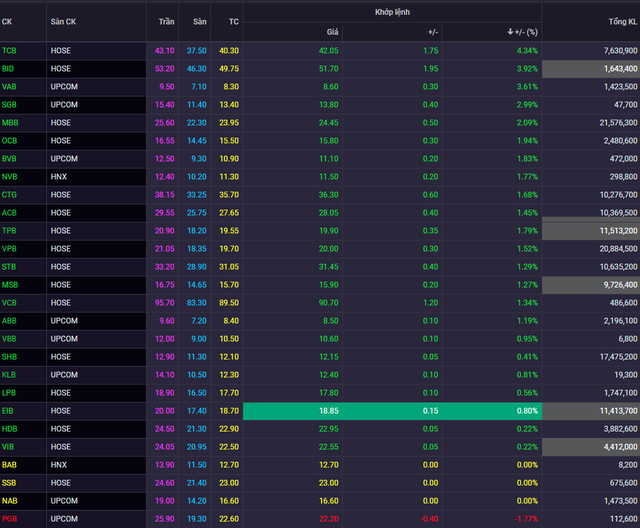640x528 pixels.
Task: Select NAB matched price 16.60
Action: click(x=329, y=501)
